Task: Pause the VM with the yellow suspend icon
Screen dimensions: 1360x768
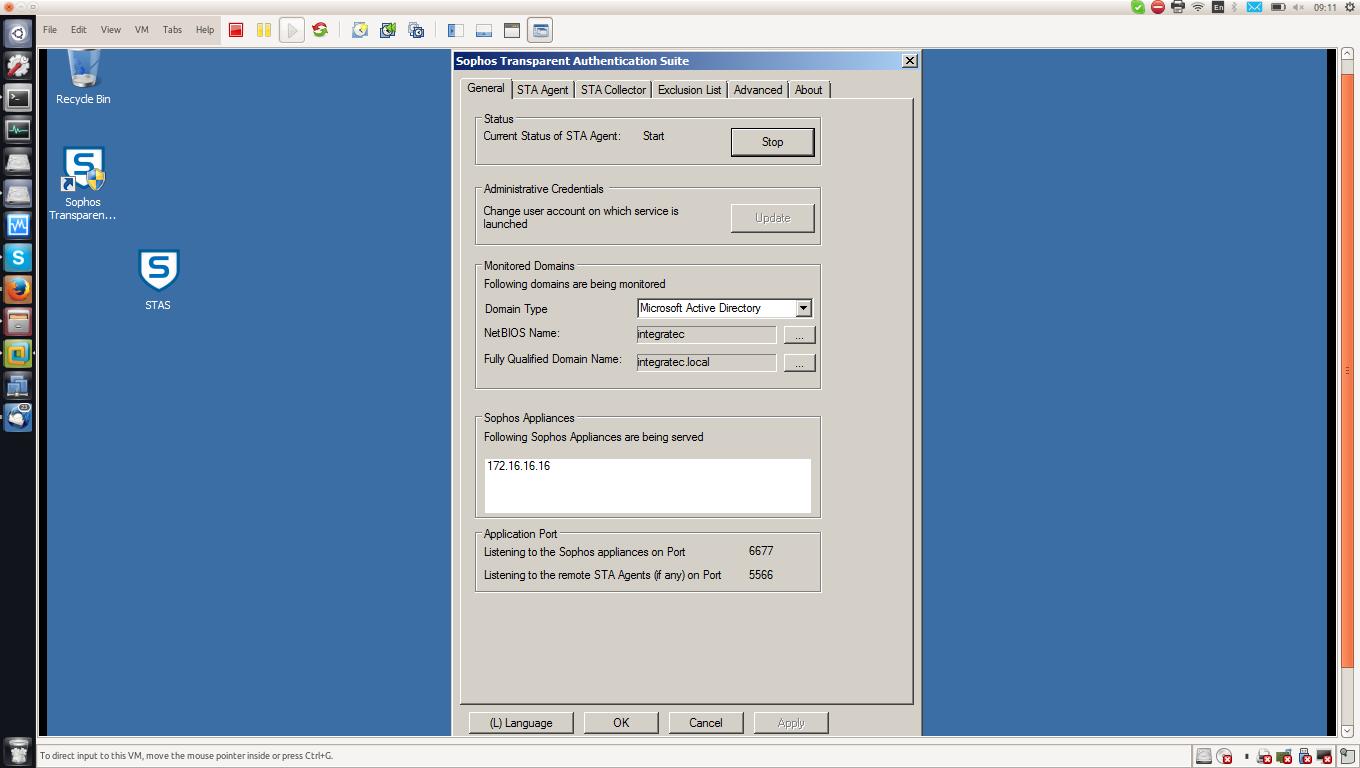Action: (264, 30)
